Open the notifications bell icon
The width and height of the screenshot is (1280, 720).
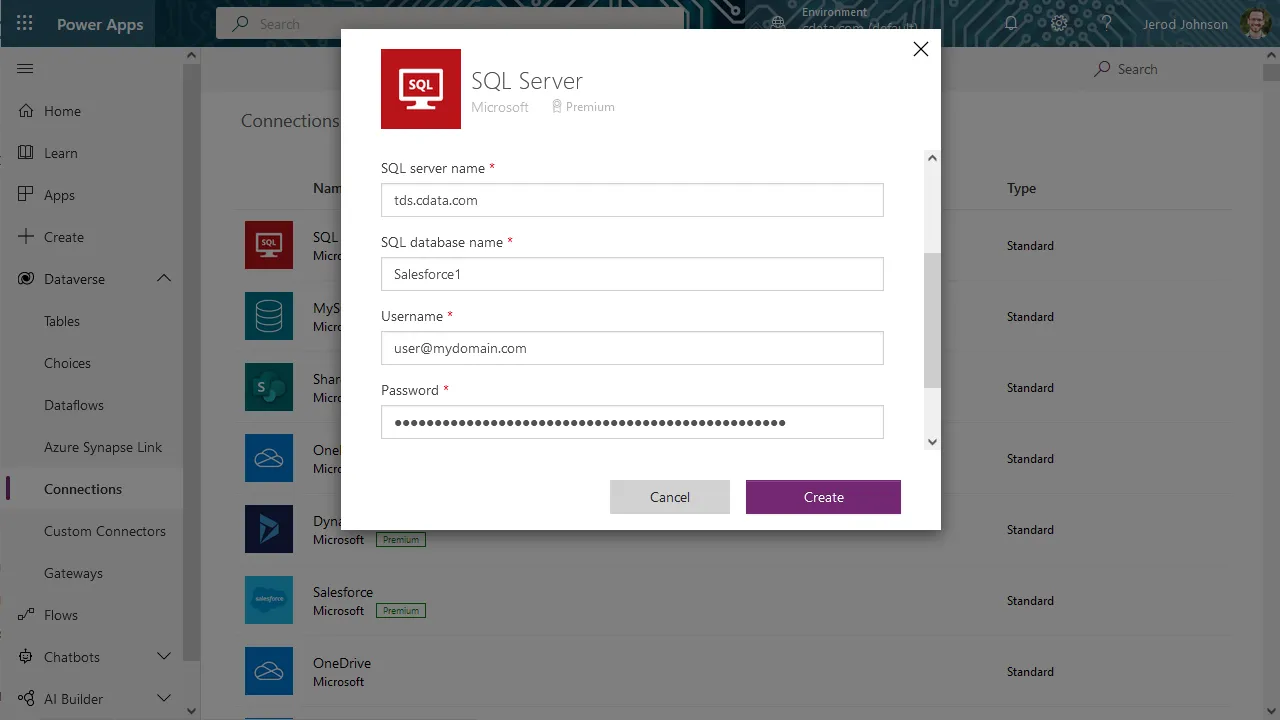click(1011, 24)
